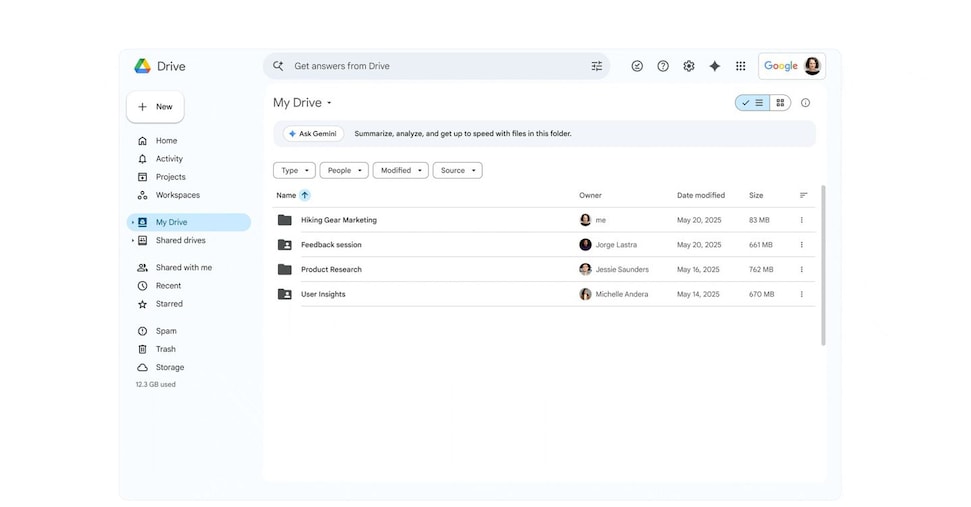Open the Type filter dropdown
Viewport: 971px width, 507px height.
point(294,171)
